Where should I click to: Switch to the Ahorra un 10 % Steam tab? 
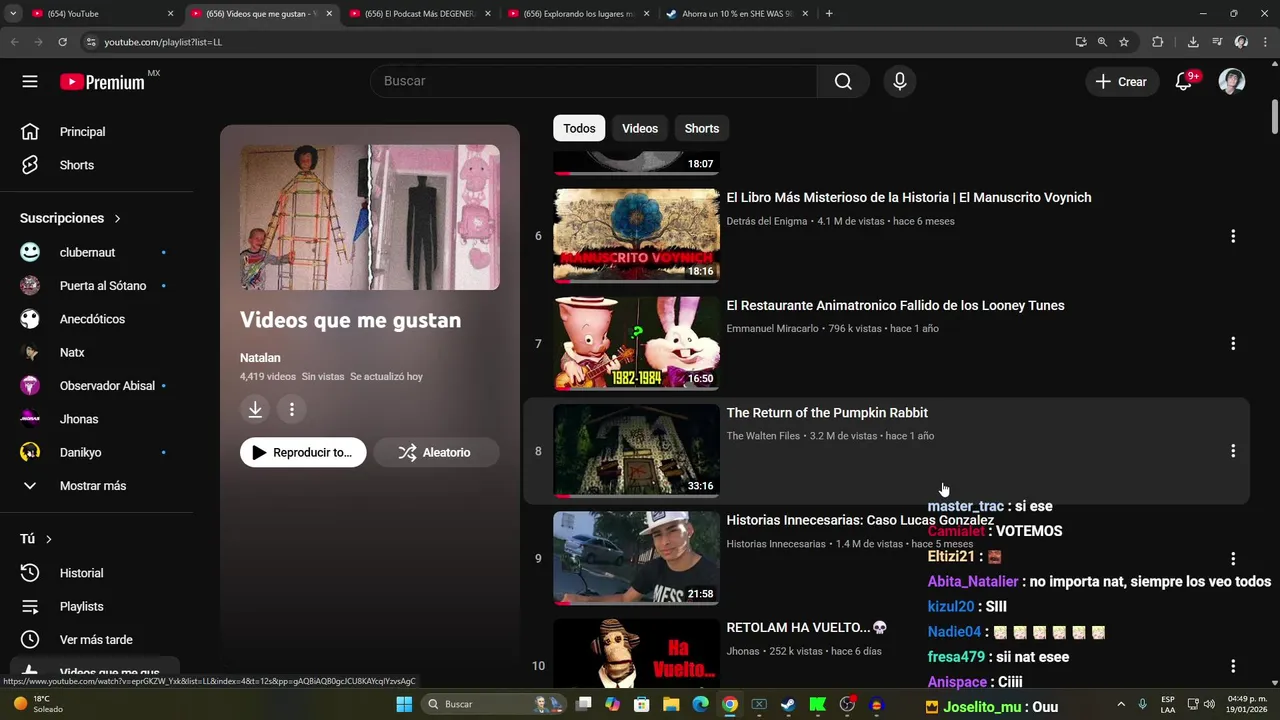point(736,14)
